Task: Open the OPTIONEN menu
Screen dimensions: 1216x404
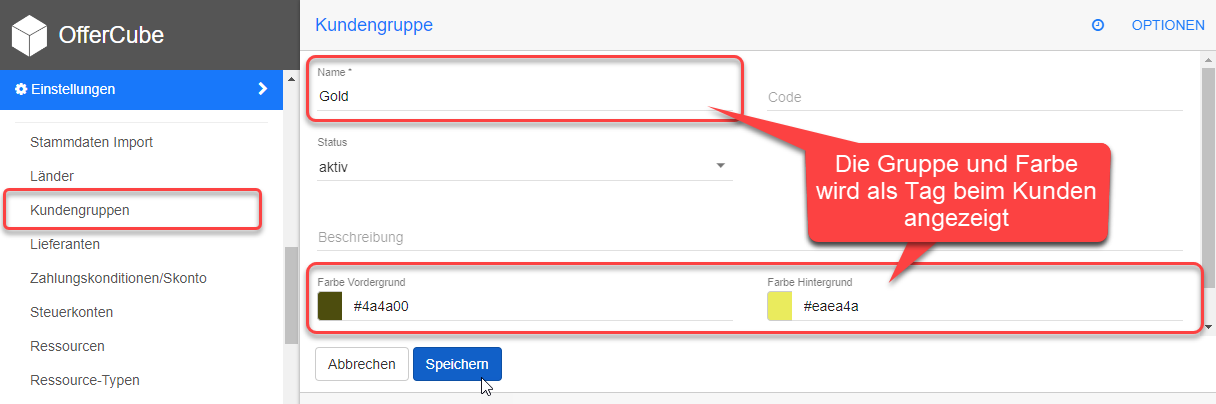Action: pyautogui.click(x=1168, y=25)
